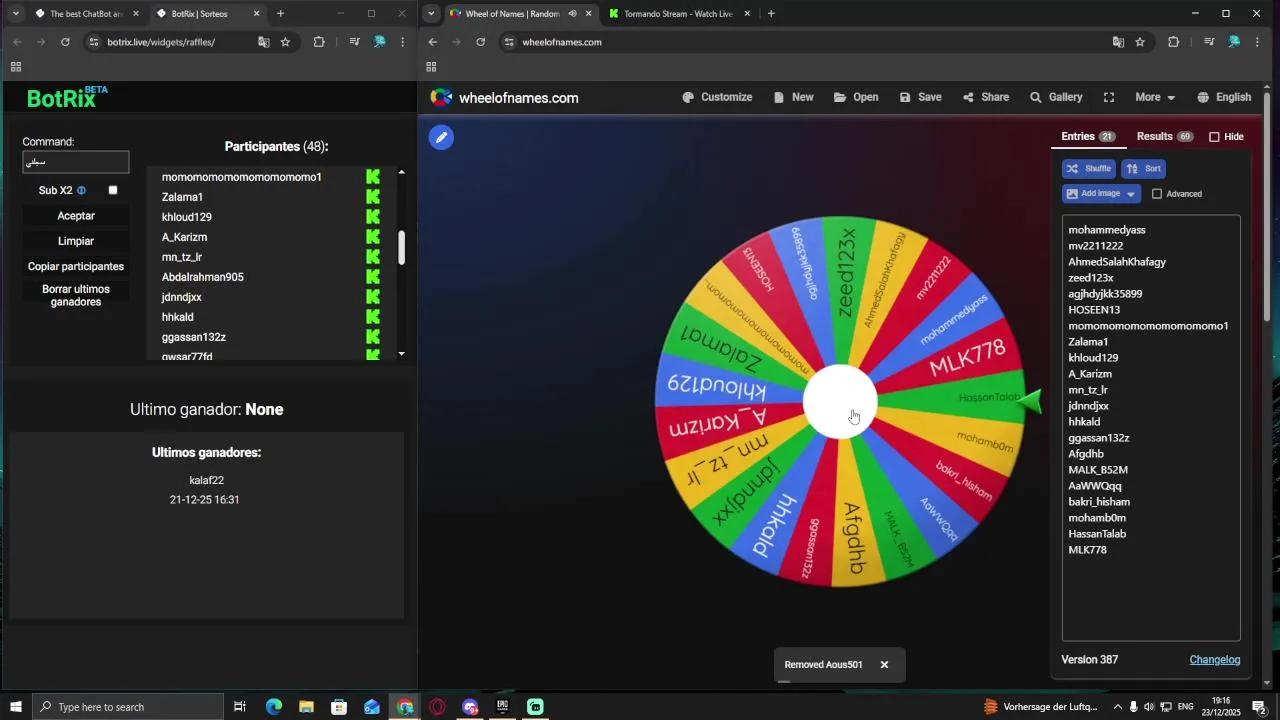Open tab search dropdown in right window
The height and width of the screenshot is (720, 1280).
(x=431, y=14)
